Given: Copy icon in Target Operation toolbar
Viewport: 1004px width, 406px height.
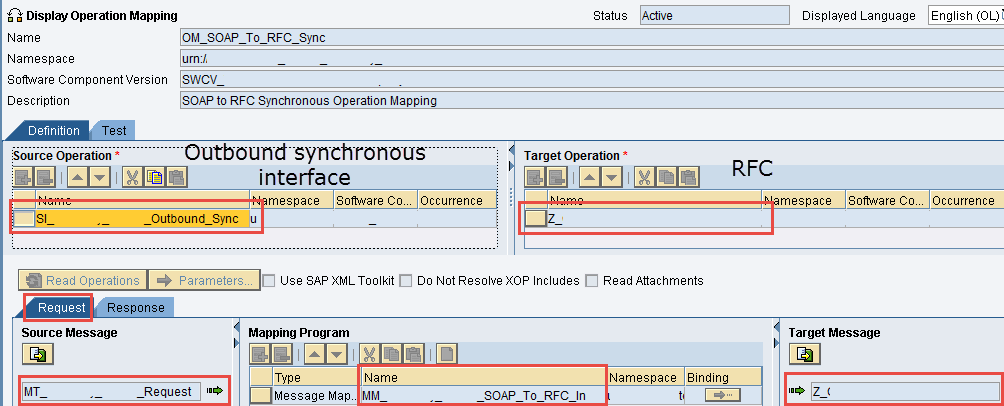Looking at the screenshot, I should tap(666, 177).
